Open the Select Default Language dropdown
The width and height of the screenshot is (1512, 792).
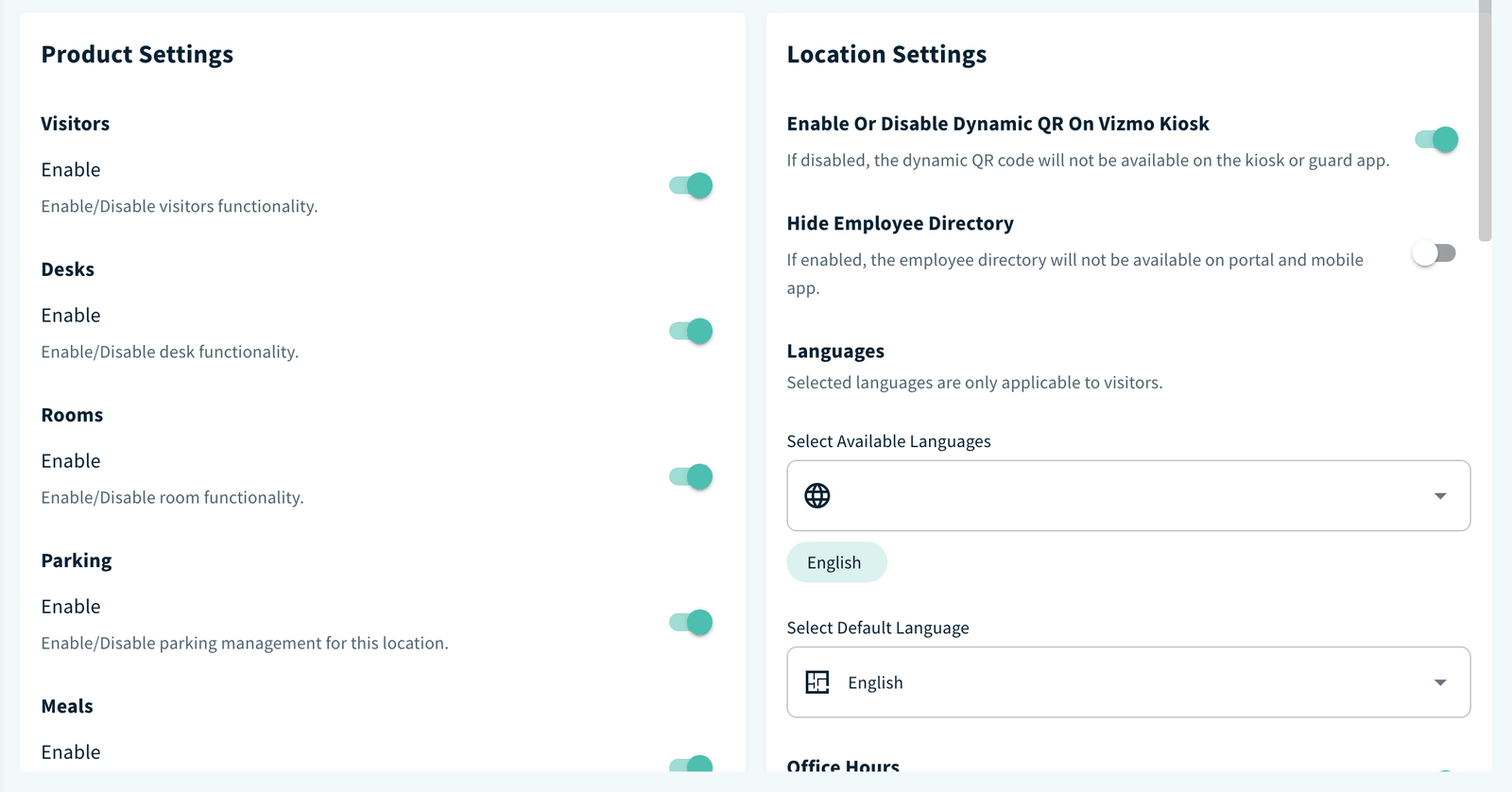pos(1128,682)
